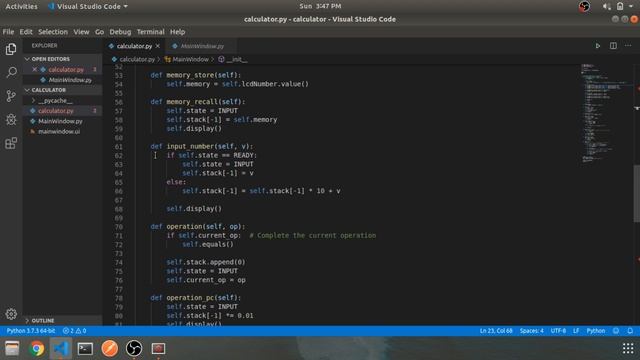Click errors and warnings count in status bar
Image resolution: width=640 pixels, height=360 pixels.
coord(74,331)
